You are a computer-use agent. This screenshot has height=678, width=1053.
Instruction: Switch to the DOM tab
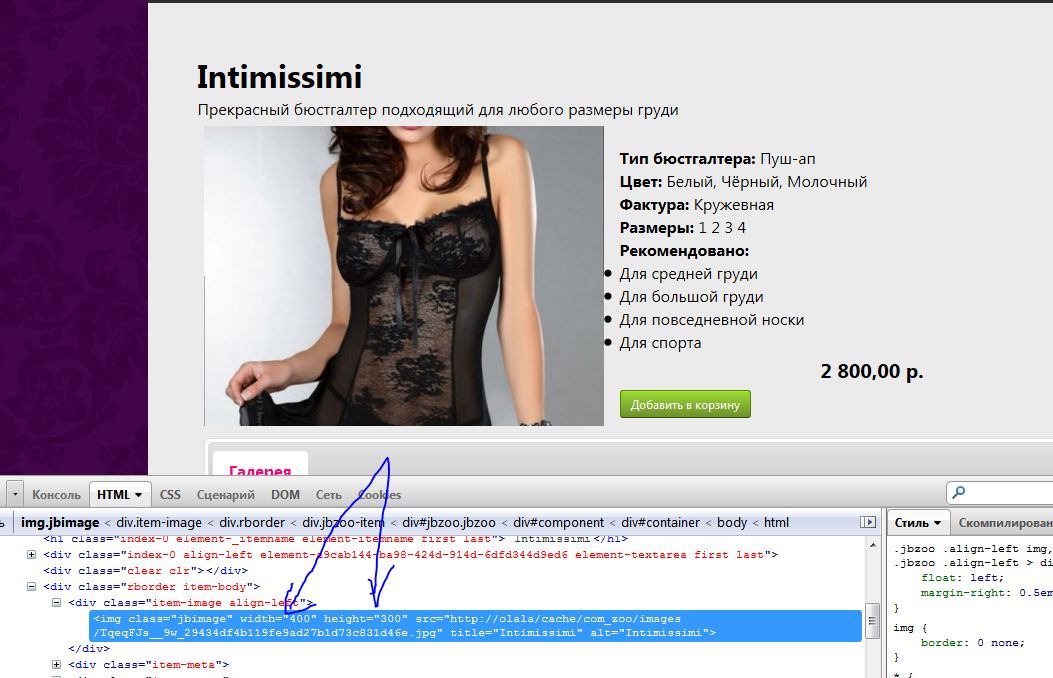[285, 495]
